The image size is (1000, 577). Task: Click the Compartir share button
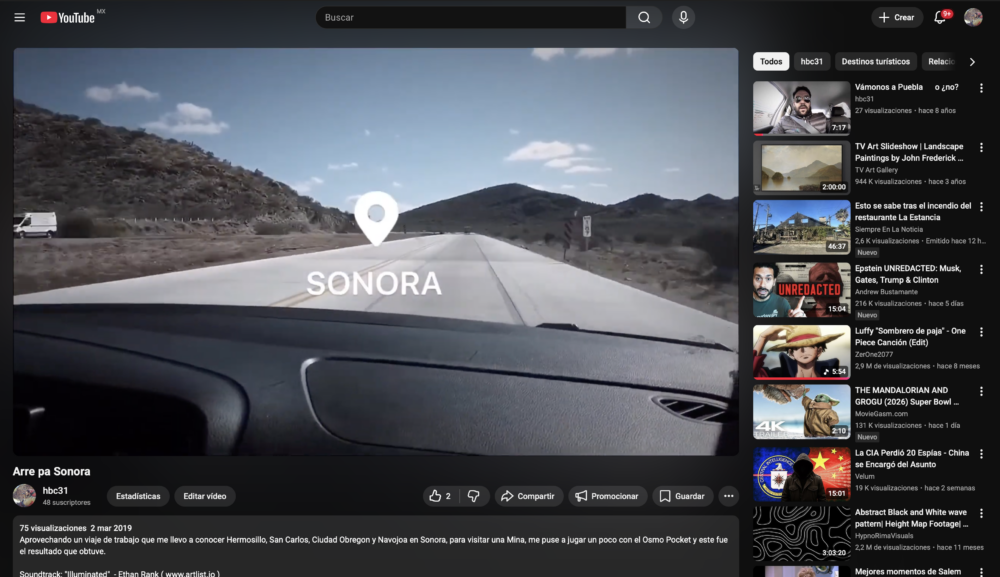(x=527, y=496)
